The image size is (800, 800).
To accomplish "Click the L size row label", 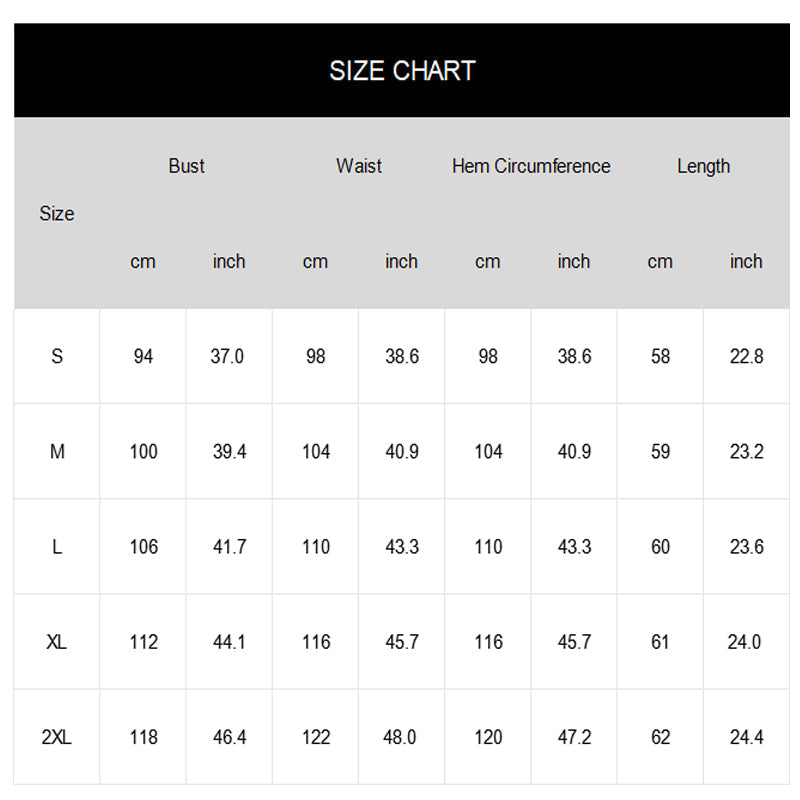I will point(57,547).
